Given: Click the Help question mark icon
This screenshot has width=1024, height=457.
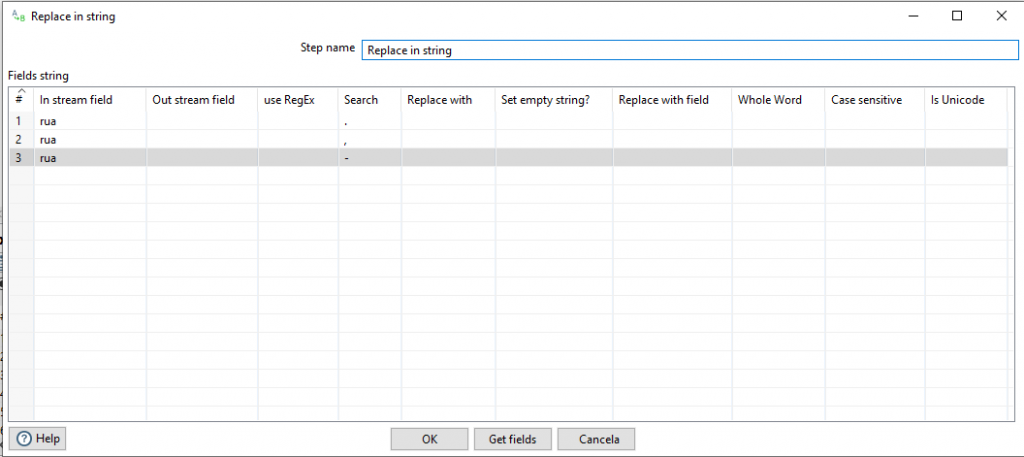Looking at the screenshot, I should 24,439.
